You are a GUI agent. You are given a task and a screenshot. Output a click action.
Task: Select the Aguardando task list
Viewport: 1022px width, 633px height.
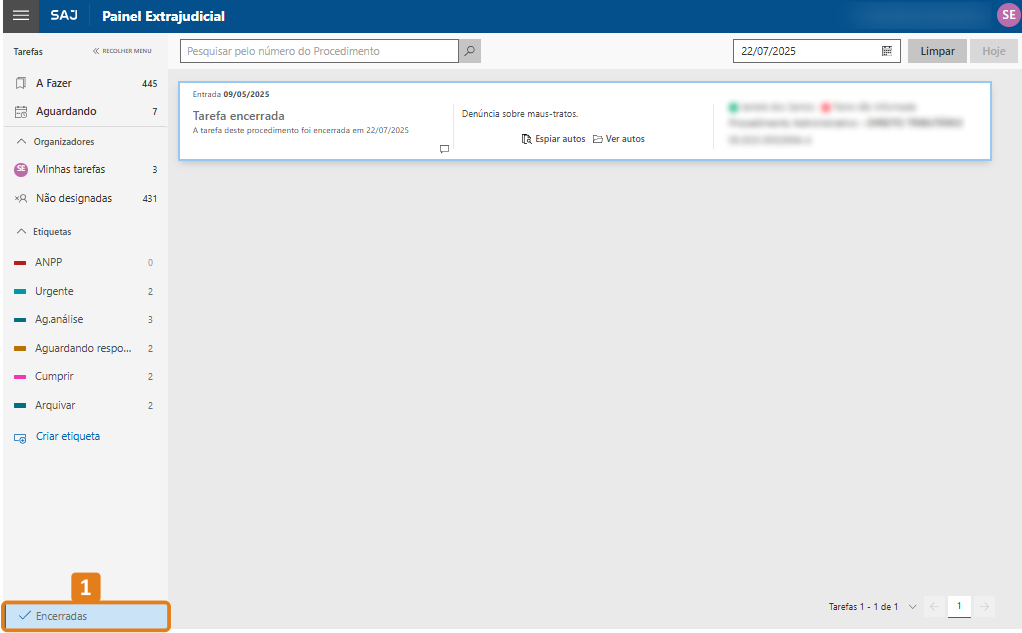tap(66, 111)
